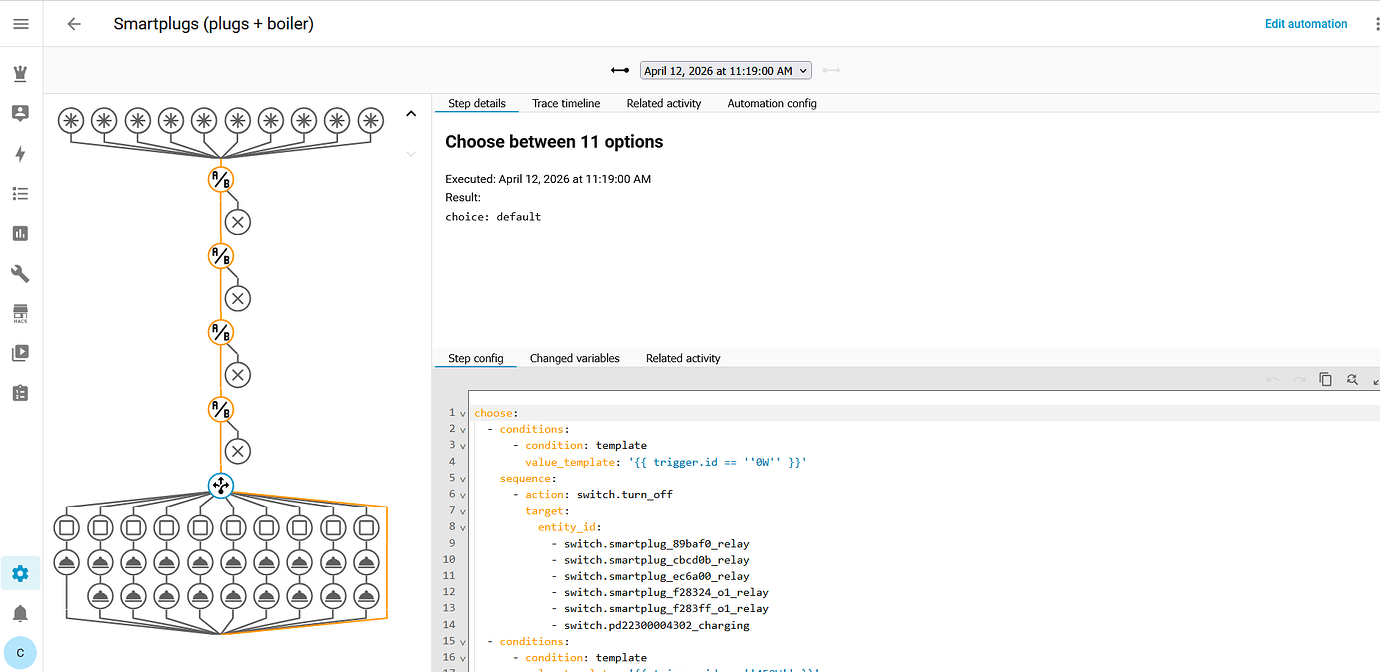Image resolution: width=1380 pixels, height=672 pixels.
Task: Open the Media play sidebar icon
Action: 20,353
